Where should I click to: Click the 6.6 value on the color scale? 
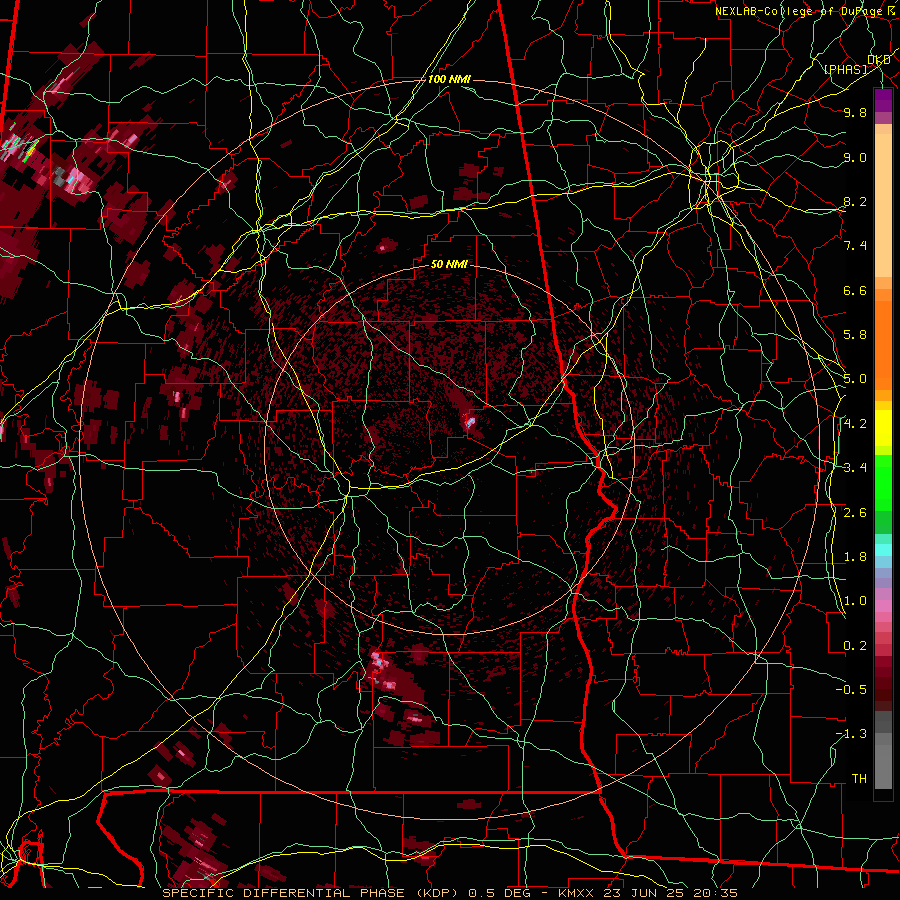[855, 290]
